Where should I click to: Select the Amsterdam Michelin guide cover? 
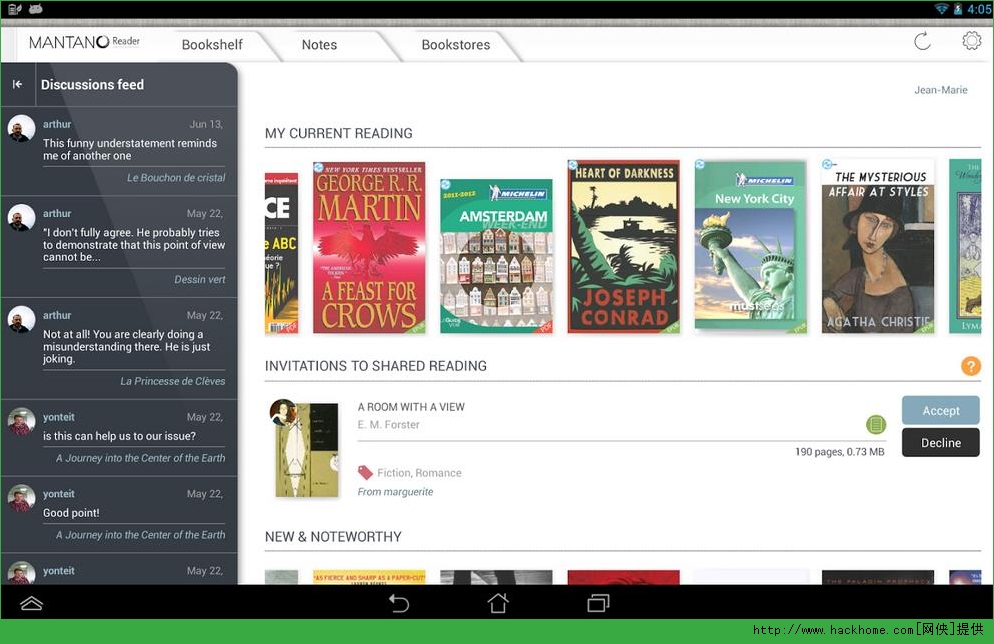pyautogui.click(x=496, y=256)
